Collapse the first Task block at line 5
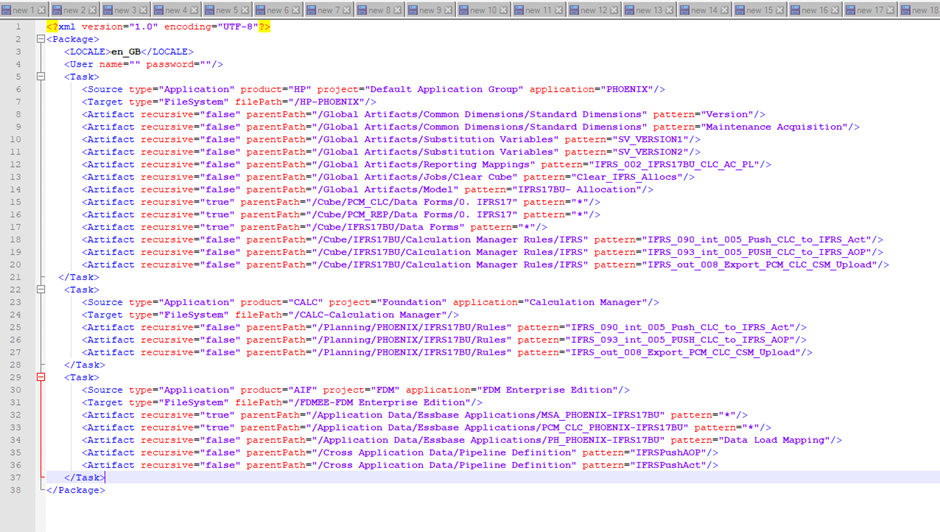 tap(41, 76)
